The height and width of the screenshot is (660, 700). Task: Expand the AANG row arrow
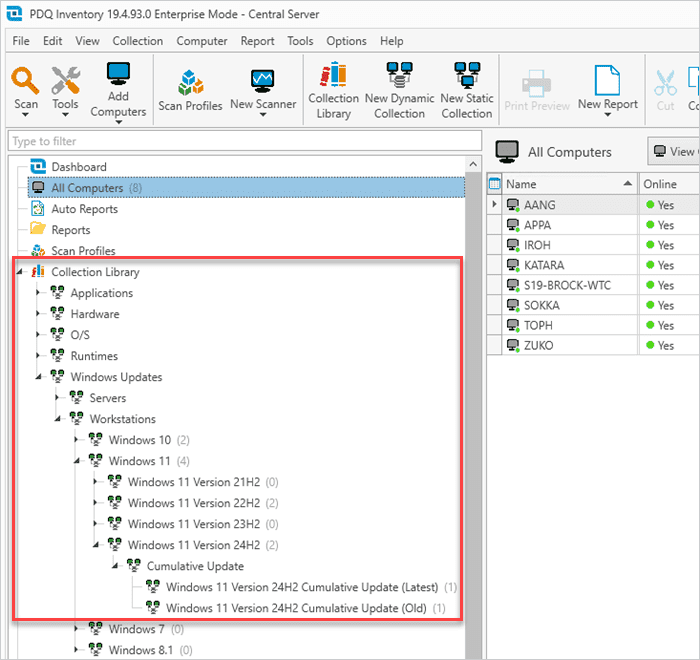click(x=494, y=205)
